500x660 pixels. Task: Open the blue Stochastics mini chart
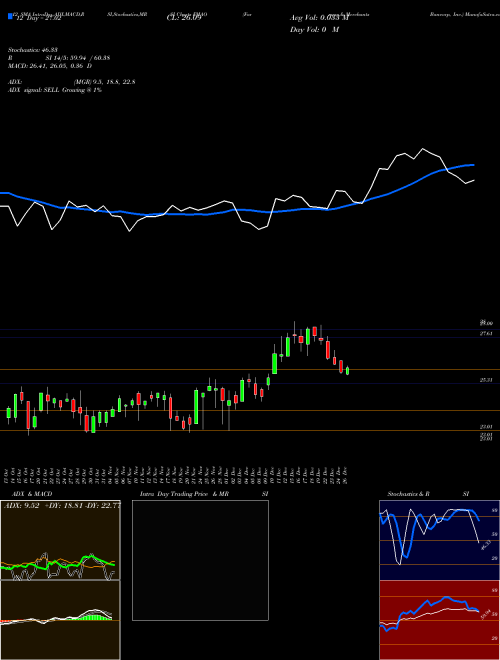pyautogui.click(x=439, y=540)
